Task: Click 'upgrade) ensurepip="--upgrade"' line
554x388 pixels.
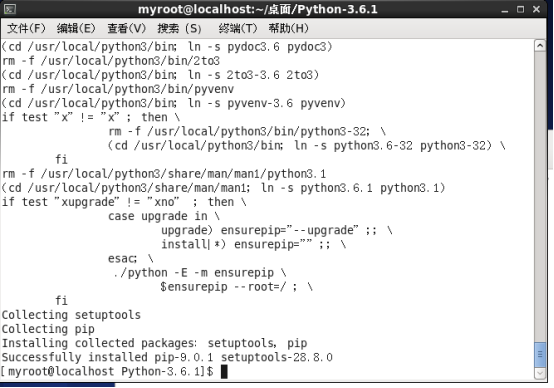Action: [x=277, y=230]
